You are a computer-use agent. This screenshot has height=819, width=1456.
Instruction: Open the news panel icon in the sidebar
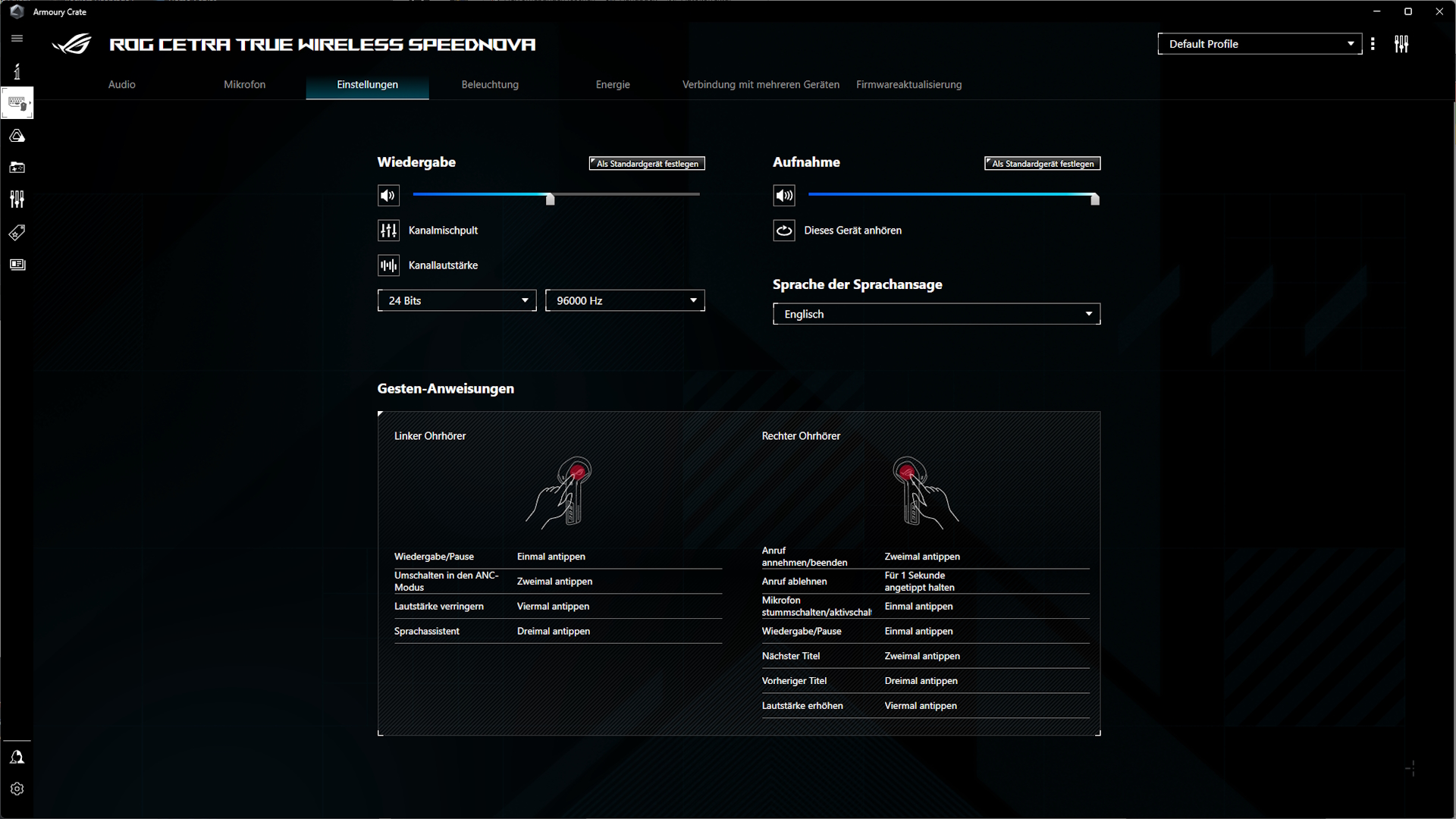tap(17, 264)
